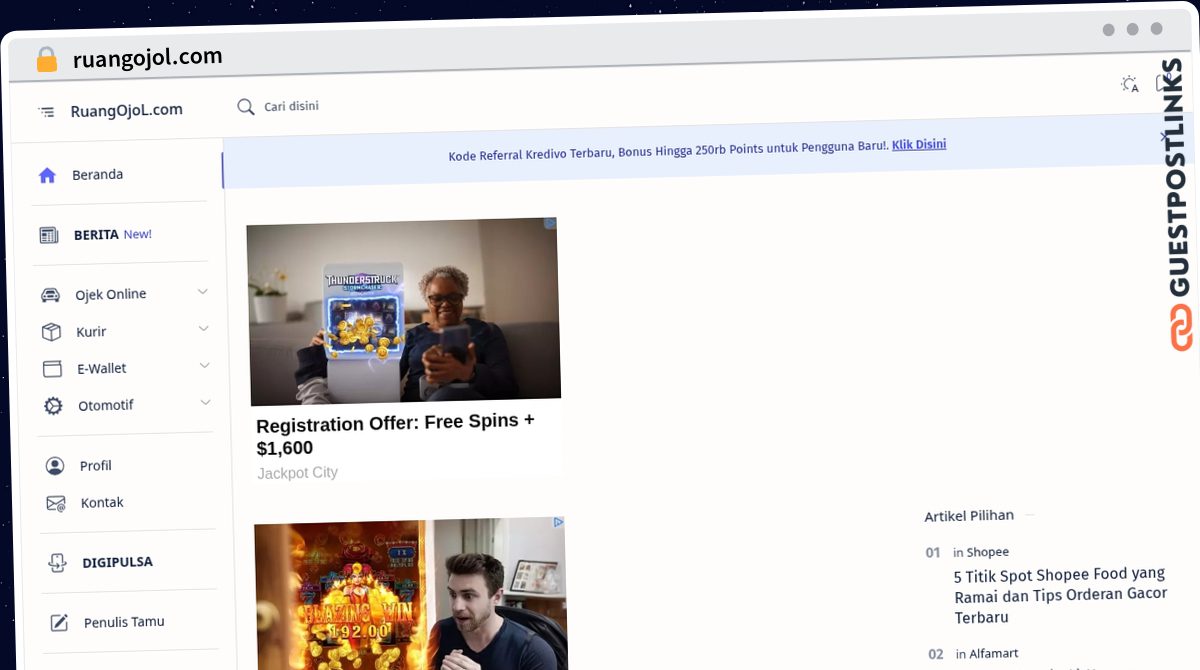Image resolution: width=1200 pixels, height=670 pixels.
Task: Open Beranda in the sidebar
Action: point(97,174)
